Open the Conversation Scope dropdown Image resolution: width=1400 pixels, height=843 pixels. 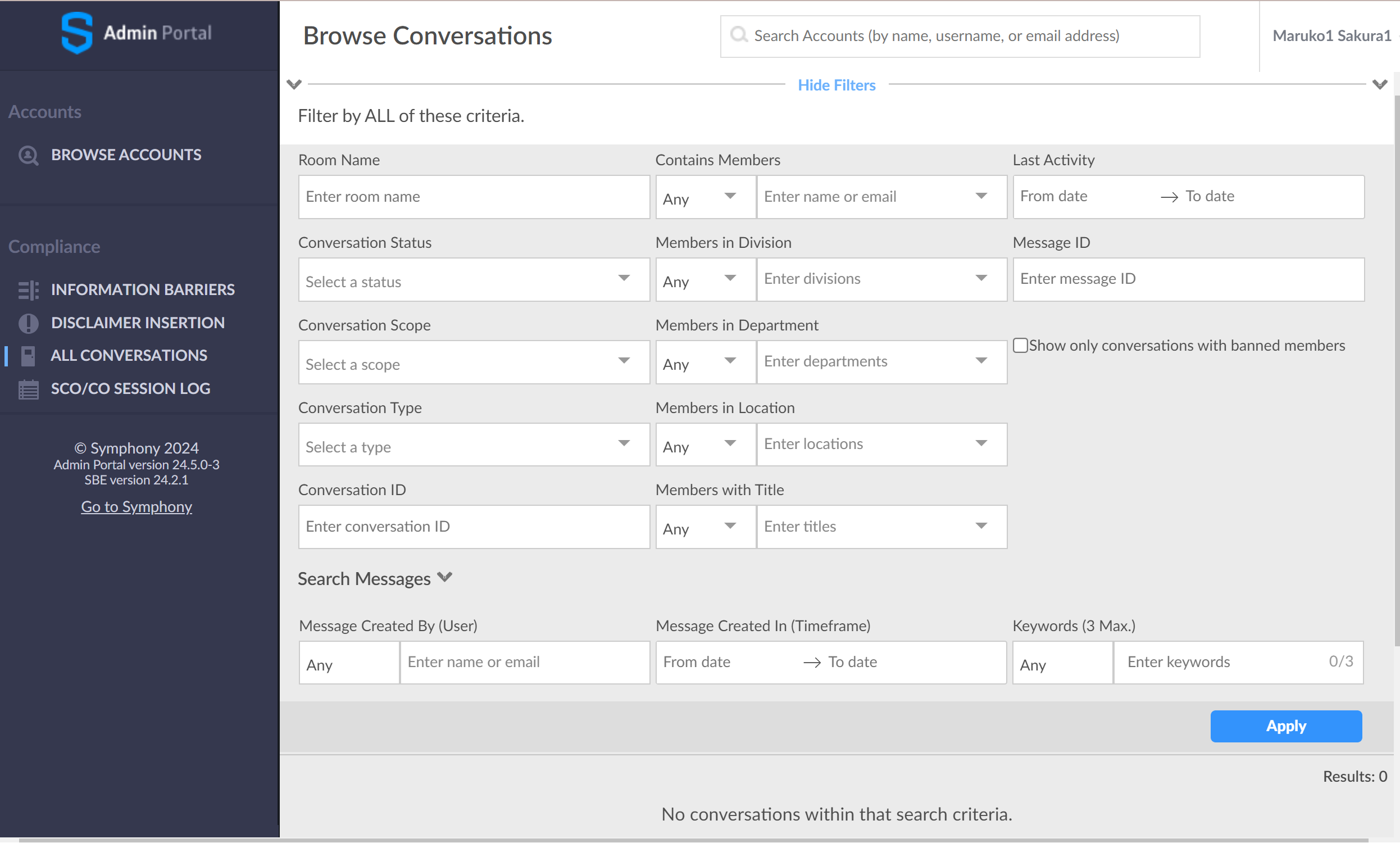pyautogui.click(x=474, y=362)
